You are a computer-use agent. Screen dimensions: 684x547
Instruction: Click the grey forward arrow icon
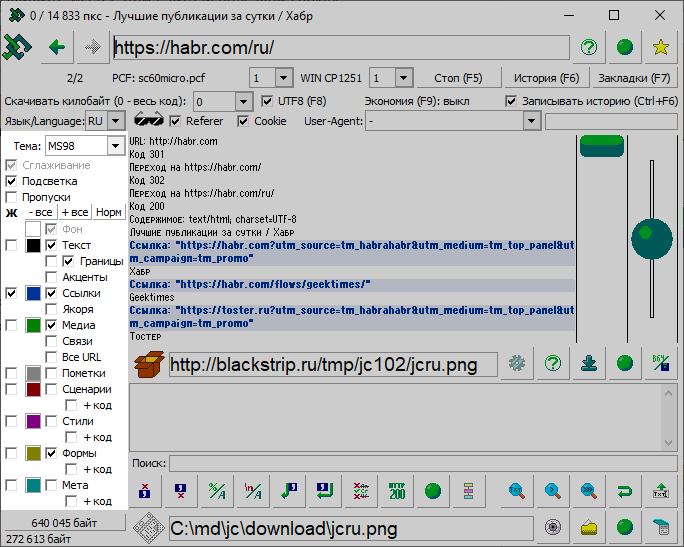pyautogui.click(x=92, y=47)
